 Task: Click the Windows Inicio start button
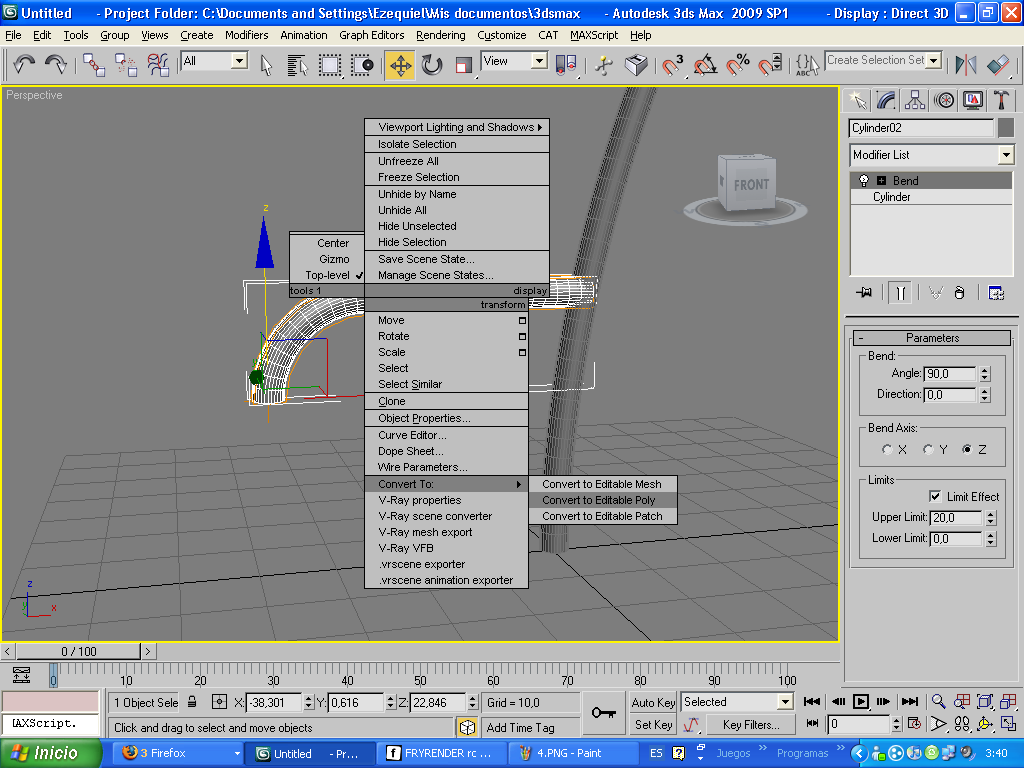pyautogui.click(x=51, y=753)
